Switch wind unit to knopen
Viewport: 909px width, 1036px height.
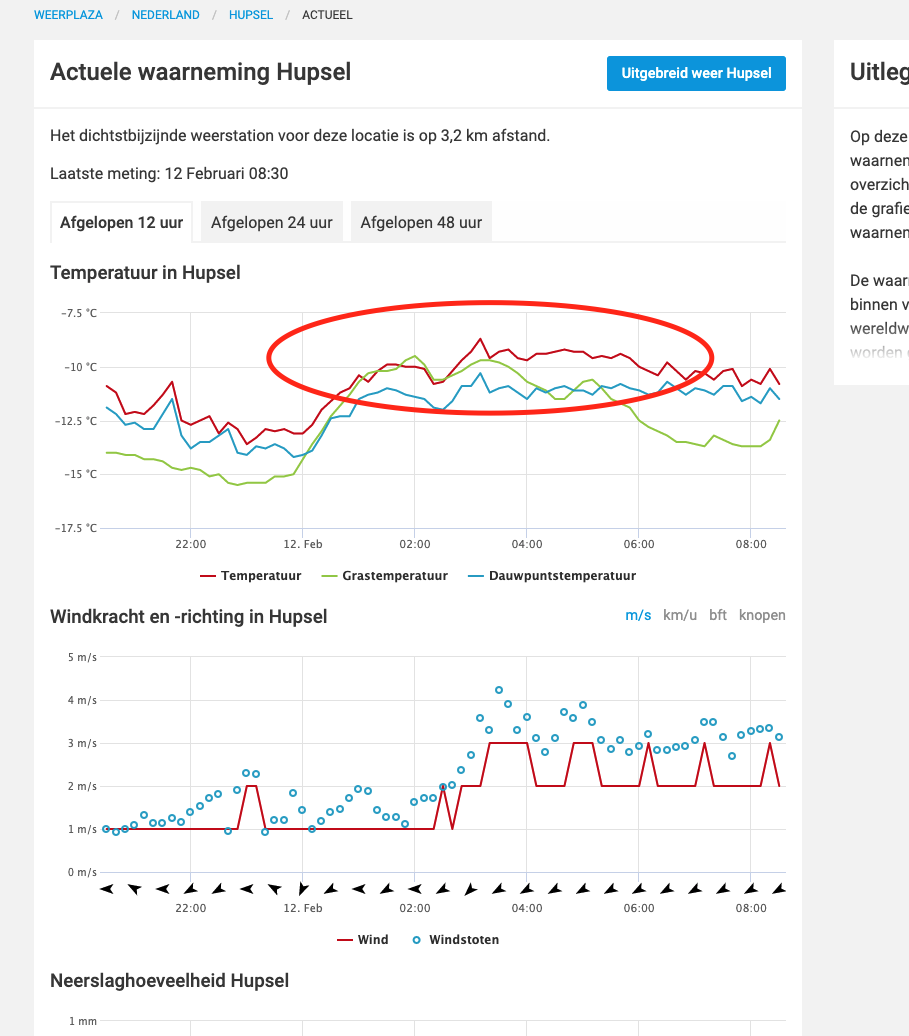point(762,615)
